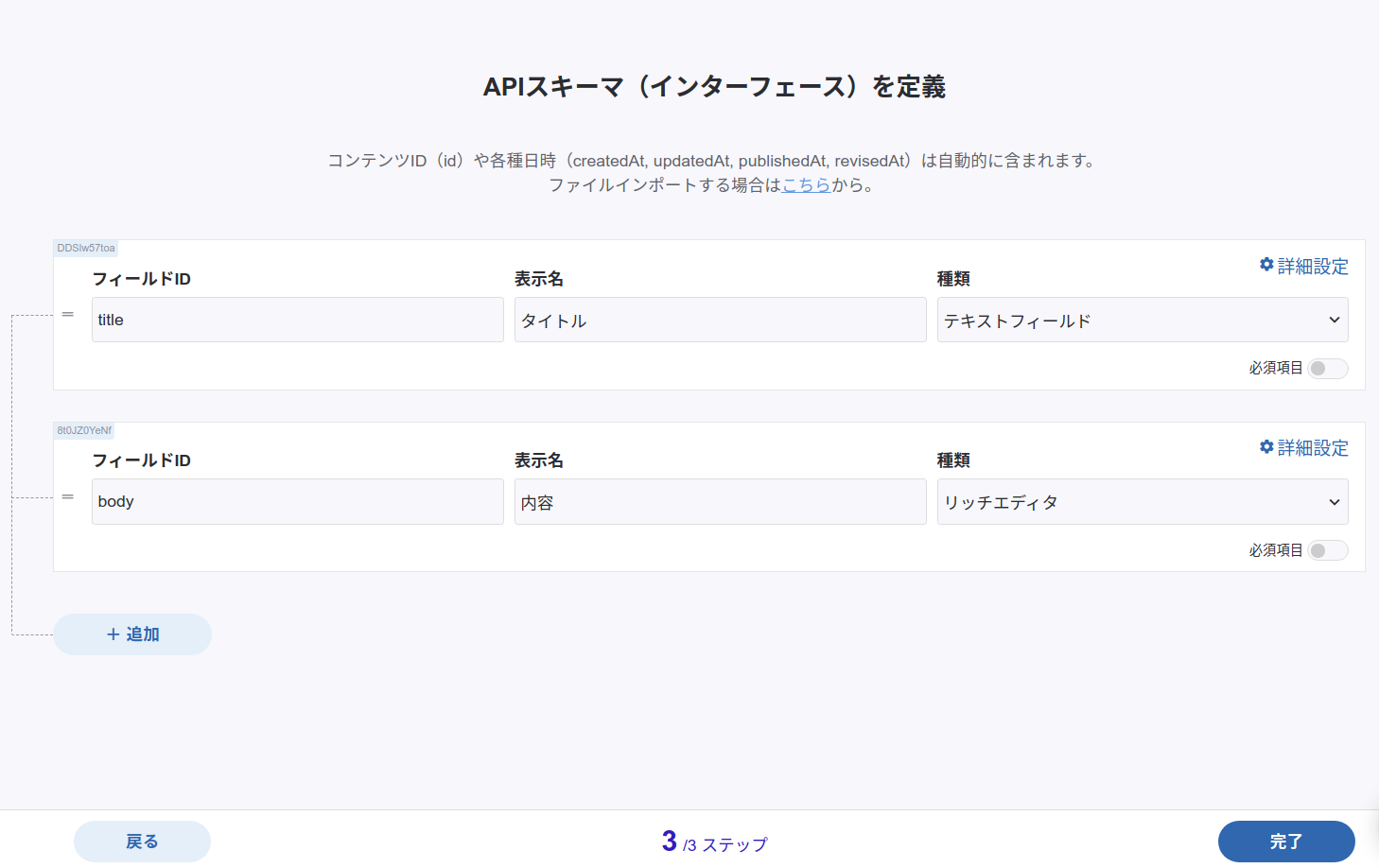Screen dimensions: 1379x868
Task: Open 詳細設定 for the 内容 field
Action: point(1312,447)
